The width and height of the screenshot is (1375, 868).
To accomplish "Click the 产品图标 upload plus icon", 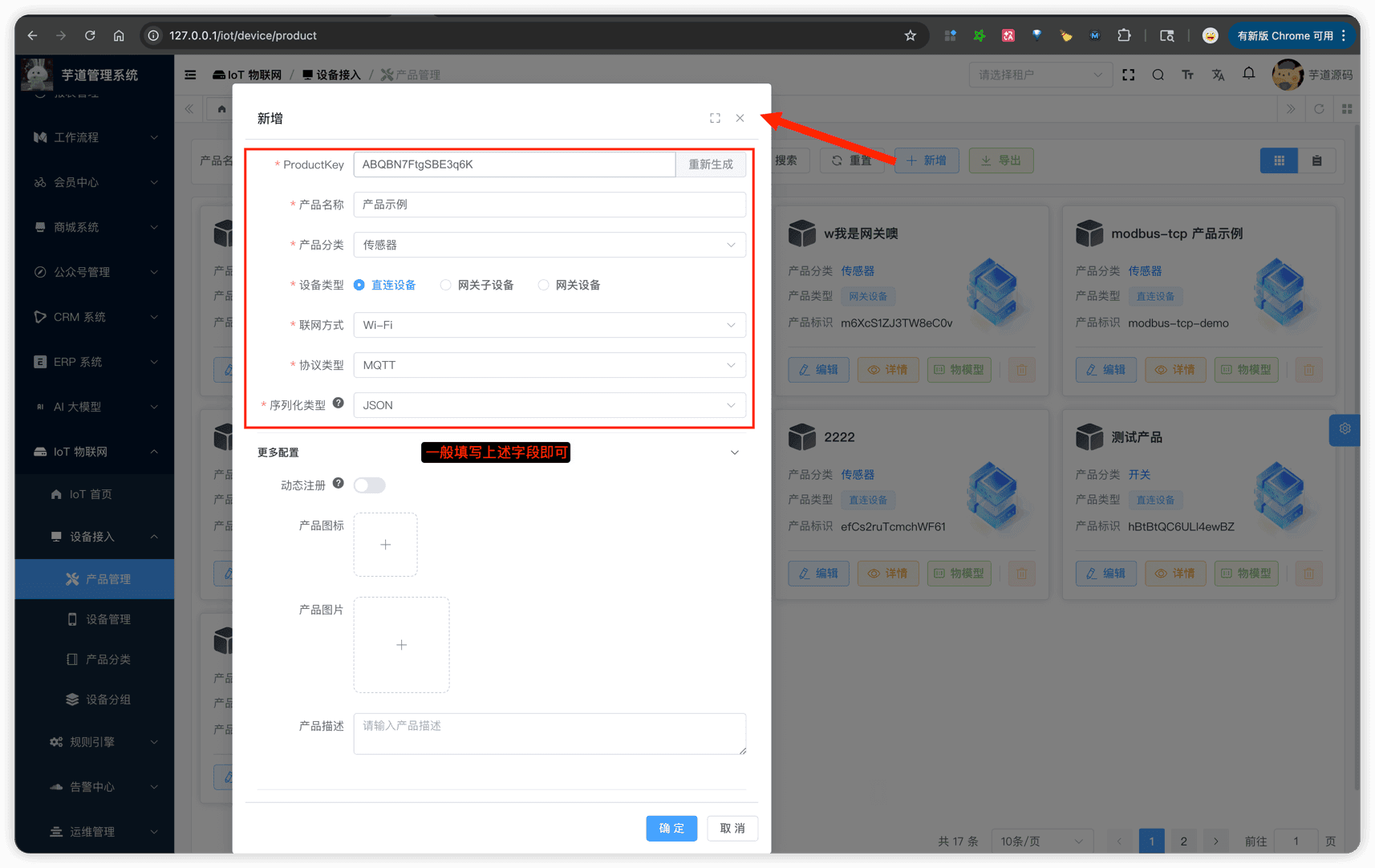I will (385, 545).
